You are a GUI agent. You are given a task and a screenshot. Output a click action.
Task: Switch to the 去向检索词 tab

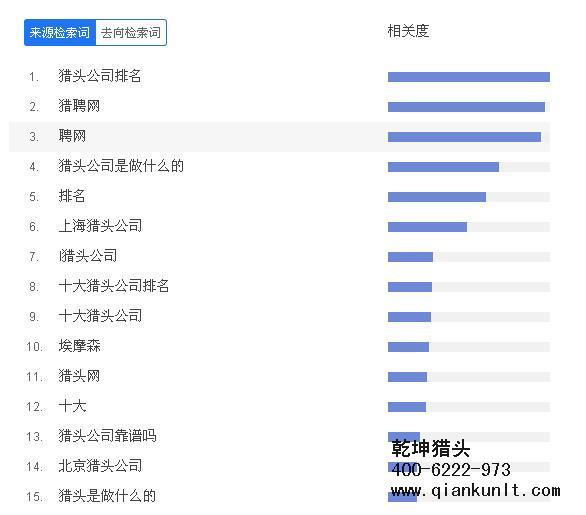tap(131, 33)
